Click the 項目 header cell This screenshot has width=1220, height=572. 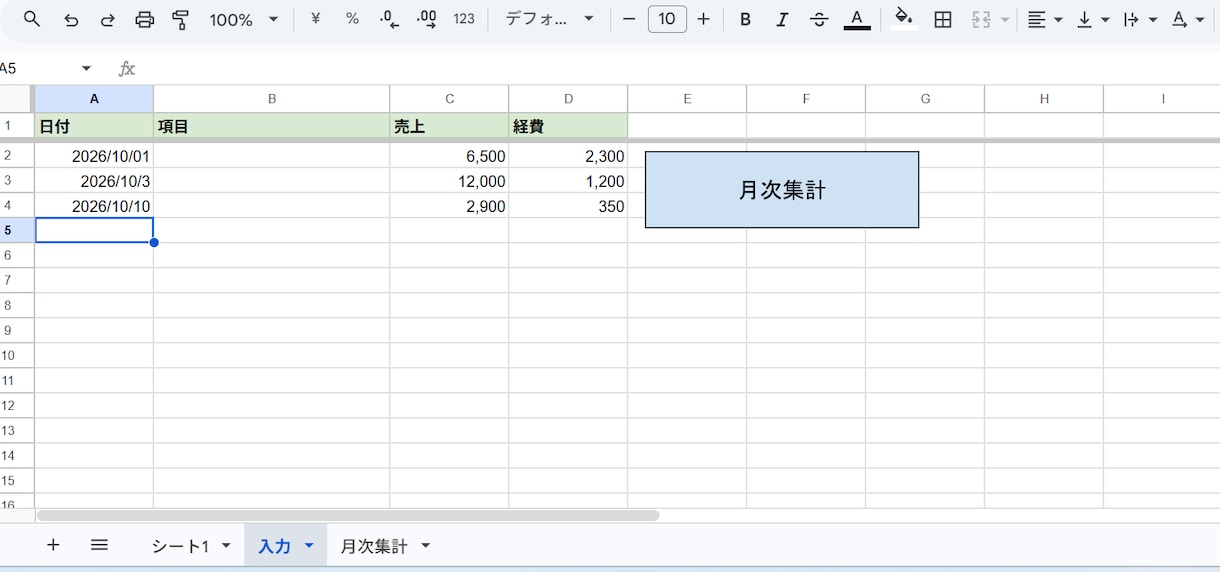(x=272, y=126)
